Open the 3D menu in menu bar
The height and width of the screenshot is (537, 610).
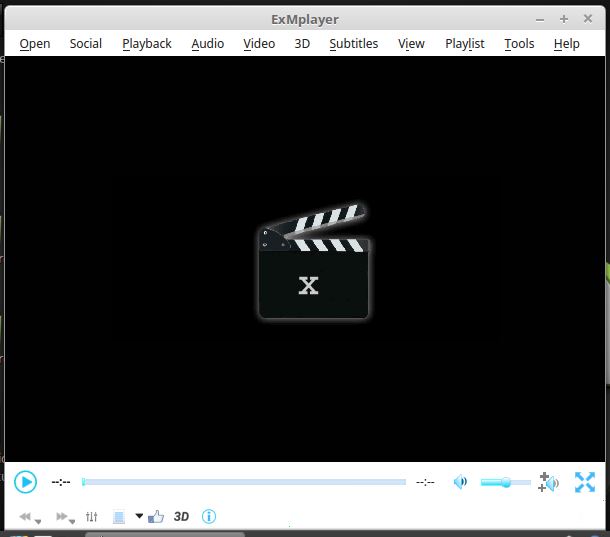tap(302, 44)
